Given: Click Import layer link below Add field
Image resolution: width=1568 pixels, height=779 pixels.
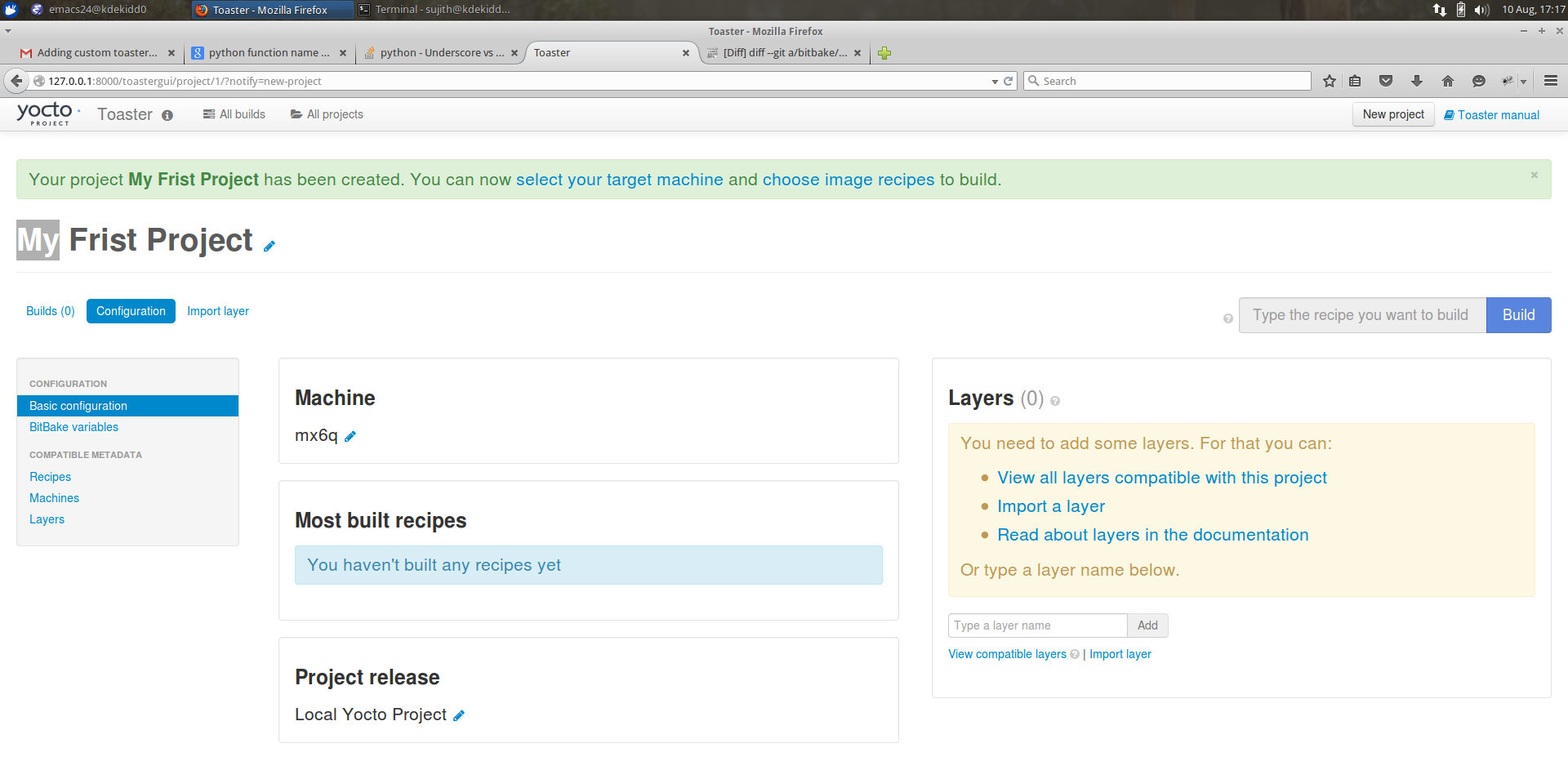Looking at the screenshot, I should [1120, 654].
